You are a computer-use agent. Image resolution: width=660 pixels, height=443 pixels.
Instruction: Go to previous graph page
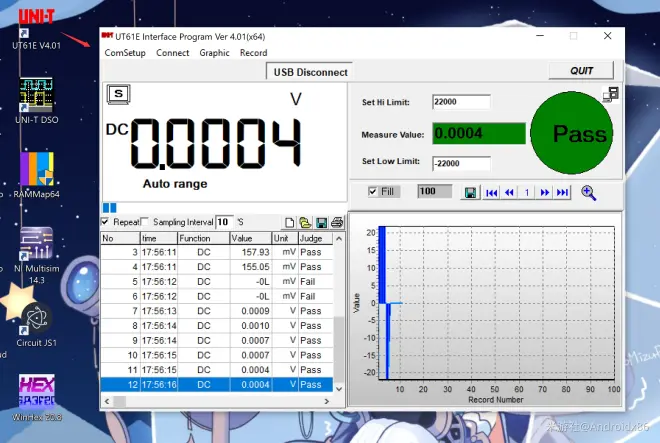point(509,192)
